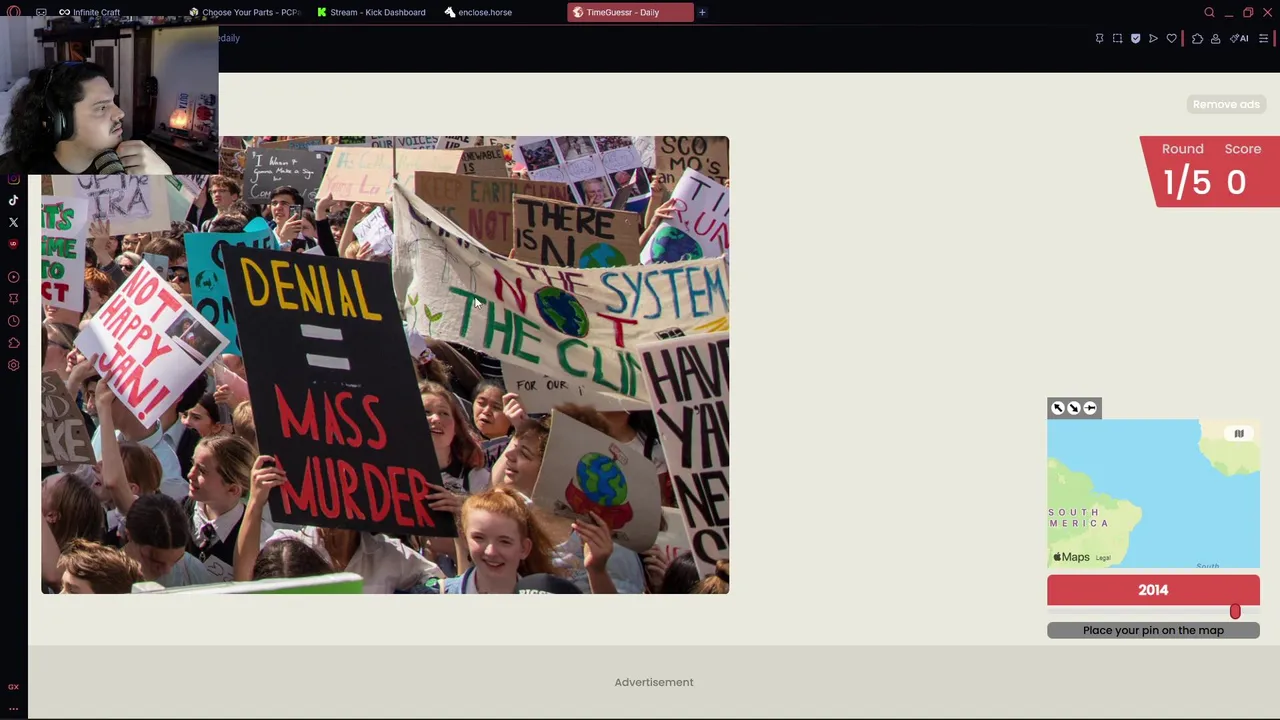Open the extensions cube icon
Viewport: 1280px width, 720px height.
point(1197,38)
